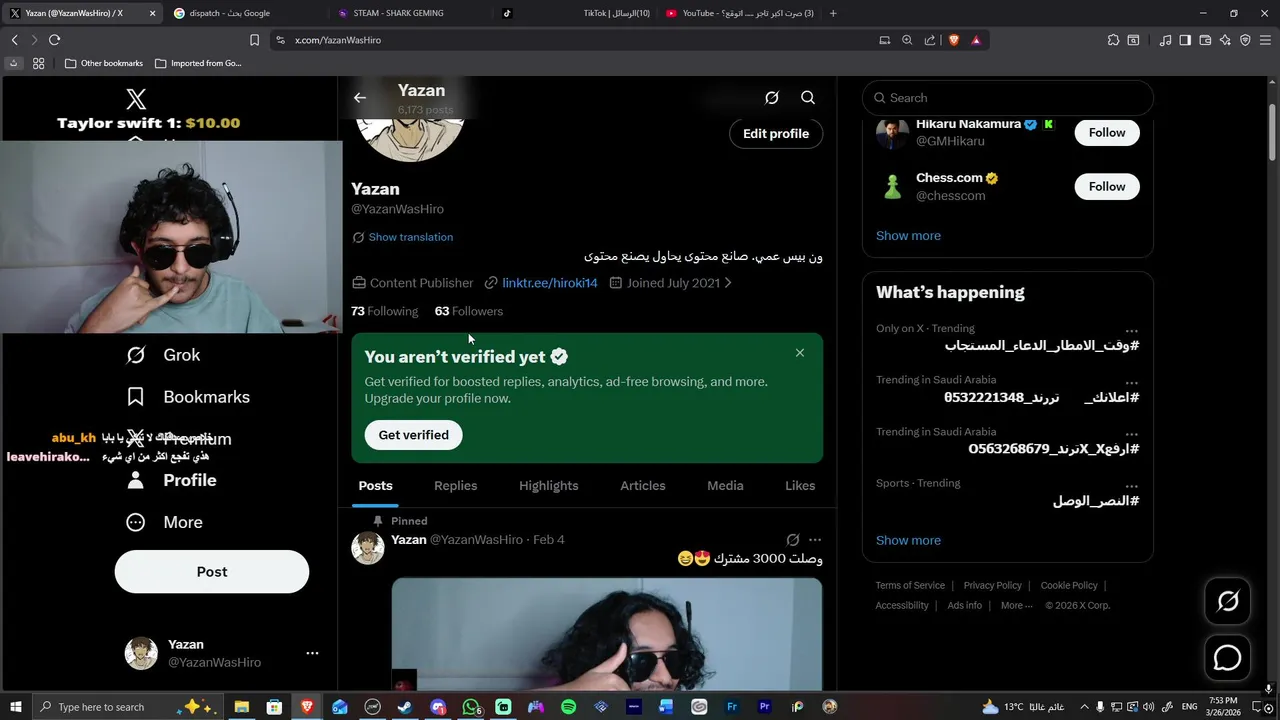This screenshot has height=720, width=1280.
Task: Click Show more under What's happening
Action: pyautogui.click(x=908, y=540)
